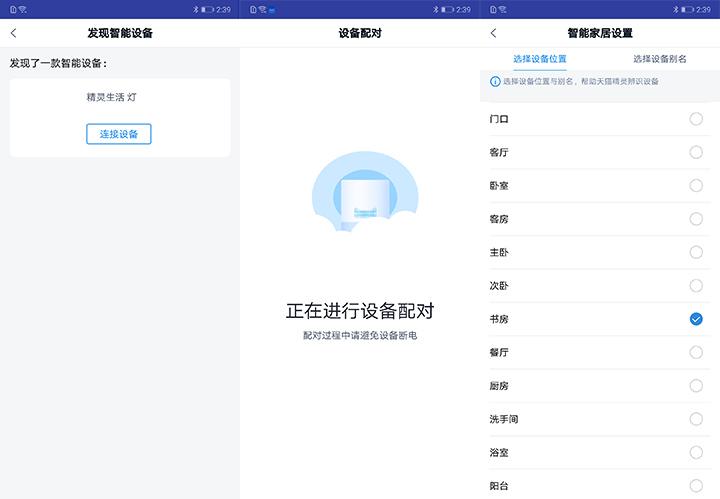The height and width of the screenshot is (499, 720).
Task: Select the 卧室 radio button
Action: 696,185
